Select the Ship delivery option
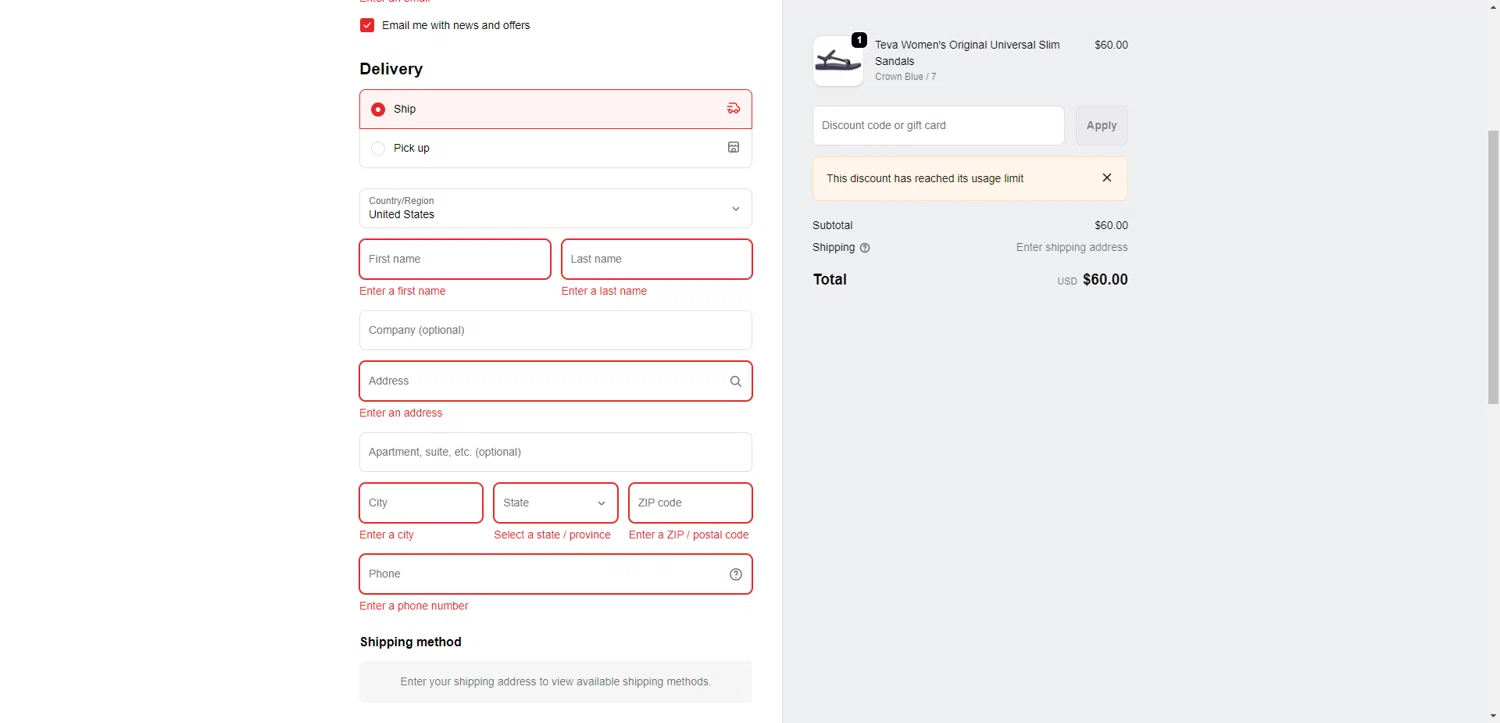 click(378, 109)
